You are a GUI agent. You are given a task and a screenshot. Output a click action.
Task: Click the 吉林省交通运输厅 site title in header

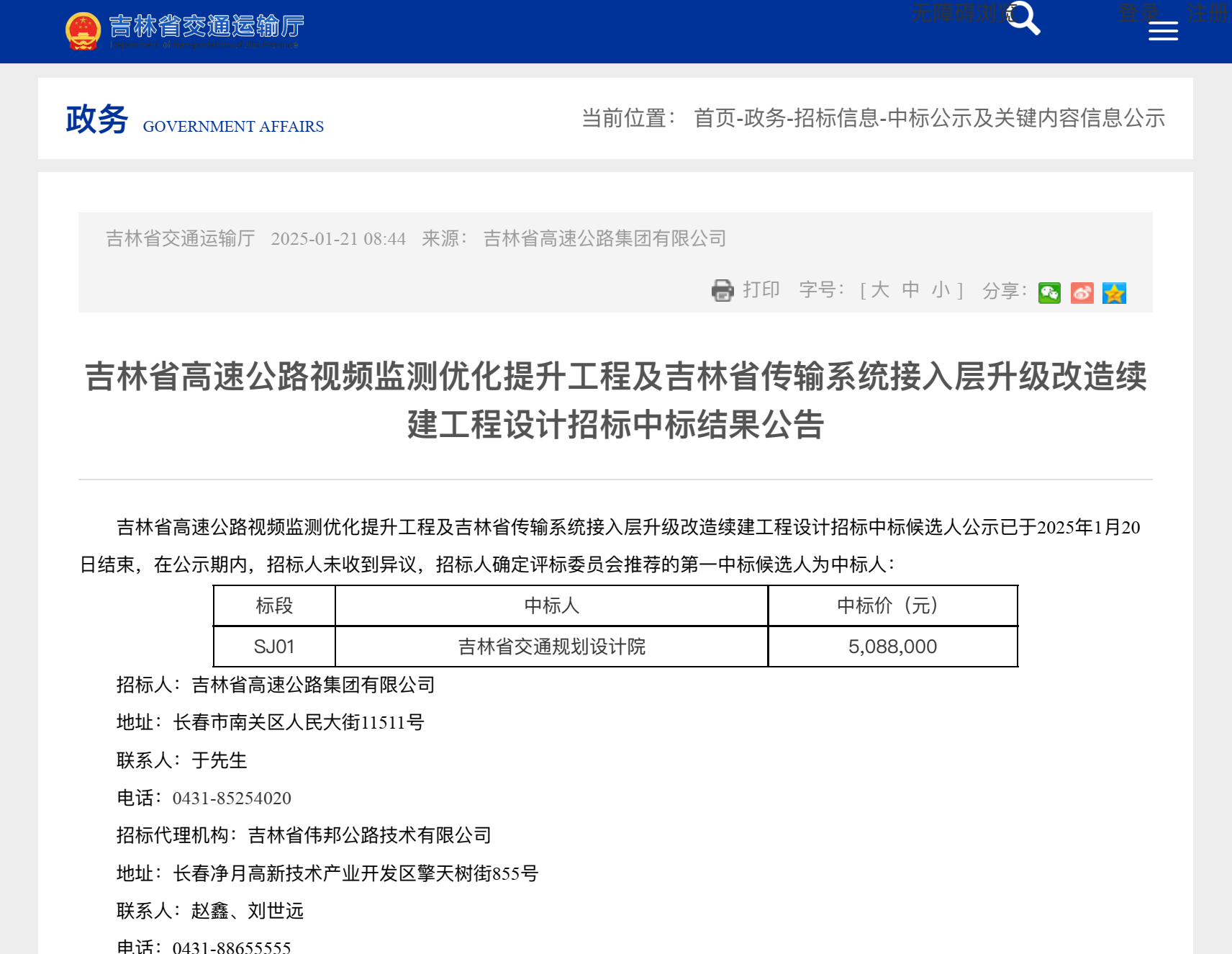coord(207,27)
